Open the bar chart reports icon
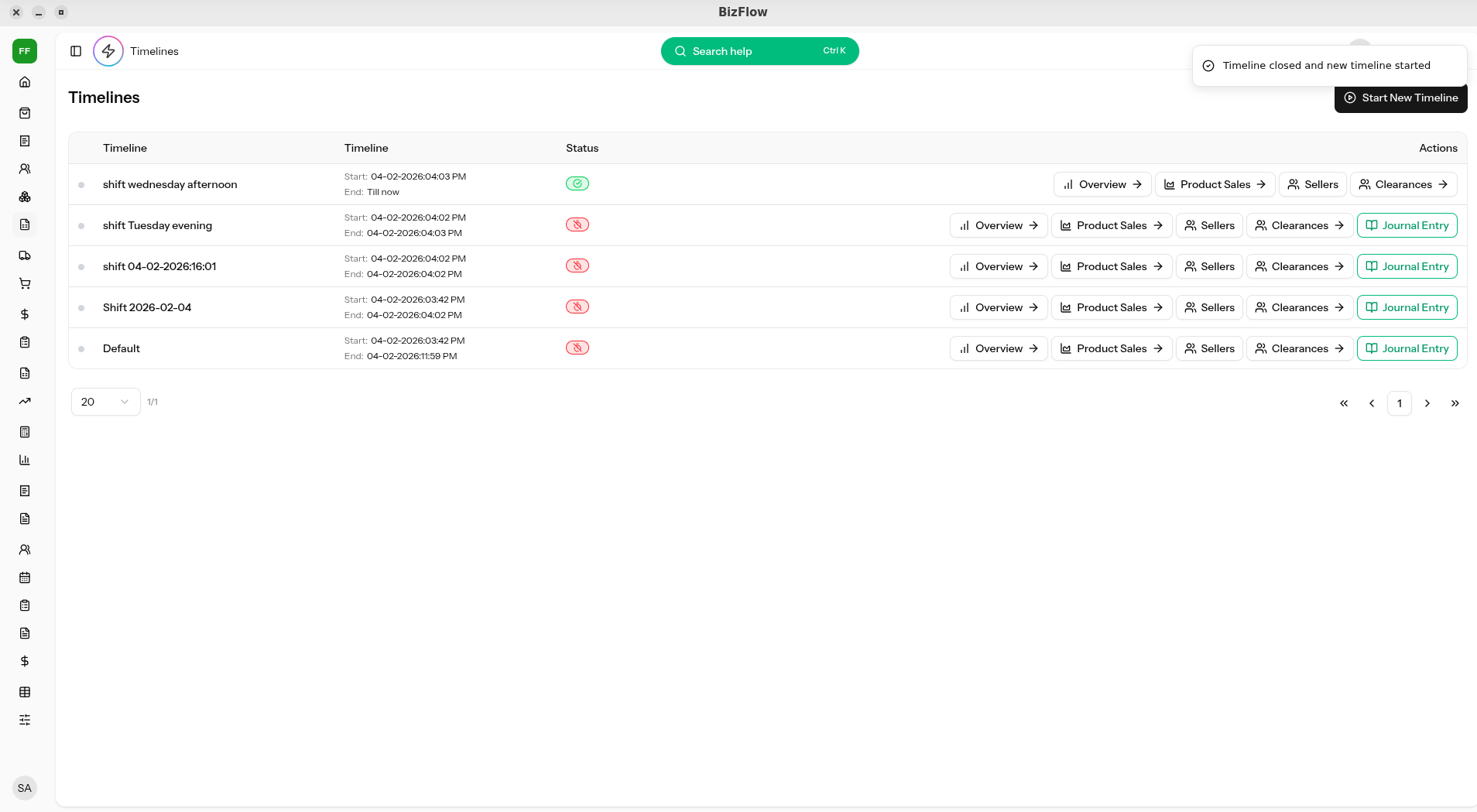Image resolution: width=1477 pixels, height=812 pixels. point(25,460)
